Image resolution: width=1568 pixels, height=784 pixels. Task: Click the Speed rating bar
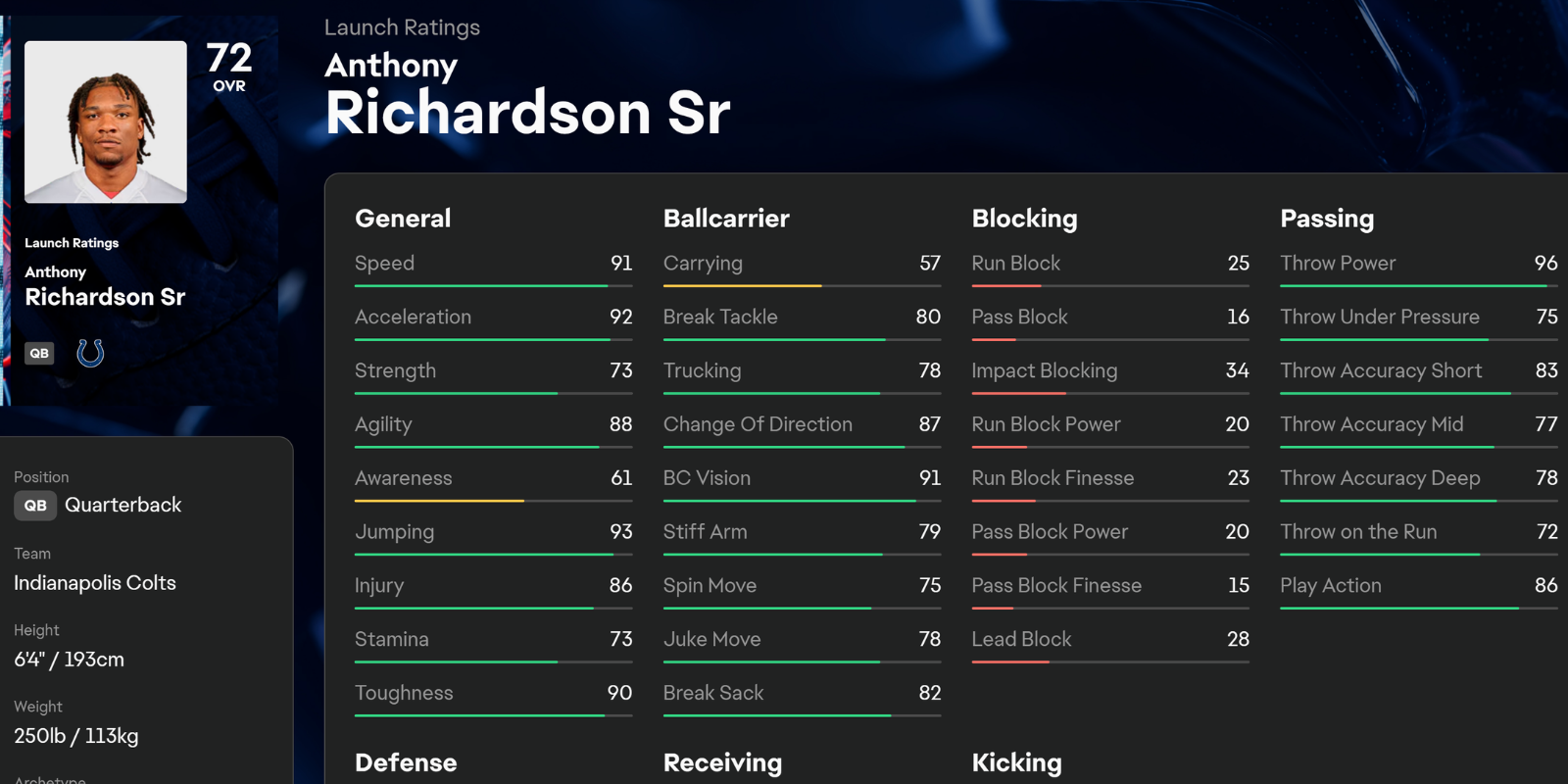click(x=493, y=286)
